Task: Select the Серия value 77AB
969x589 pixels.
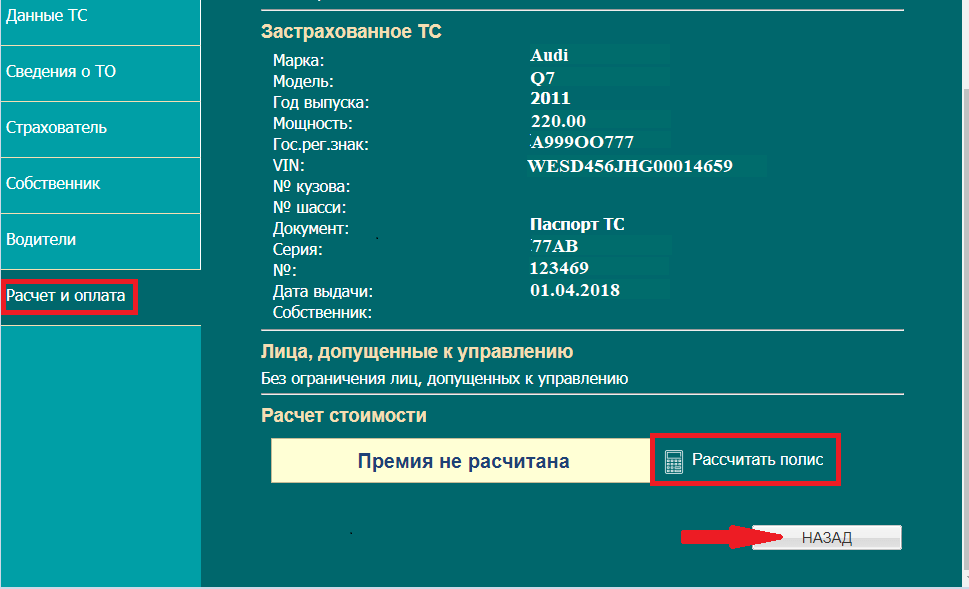Action: click(554, 247)
